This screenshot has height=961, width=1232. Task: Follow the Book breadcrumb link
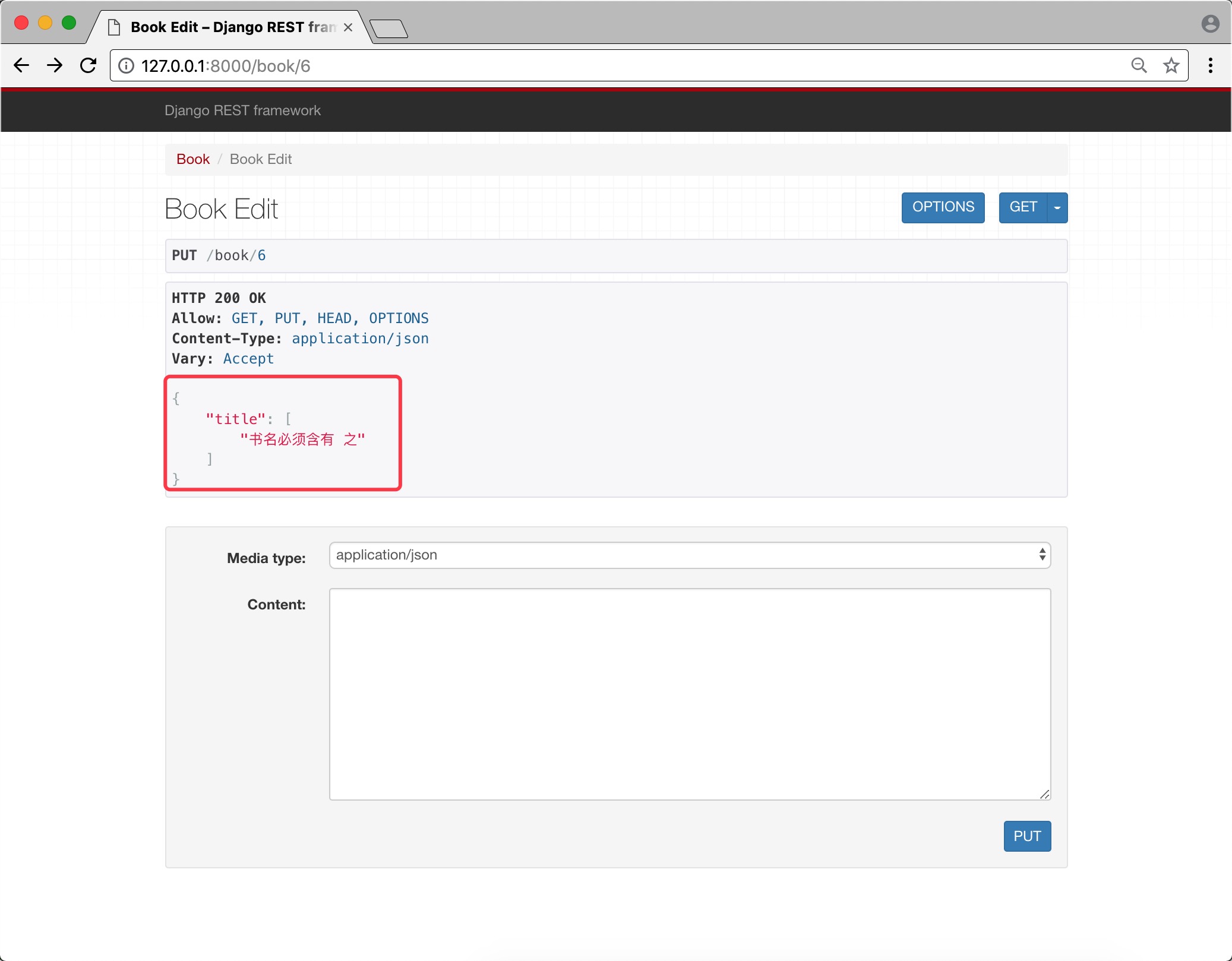tap(193, 159)
